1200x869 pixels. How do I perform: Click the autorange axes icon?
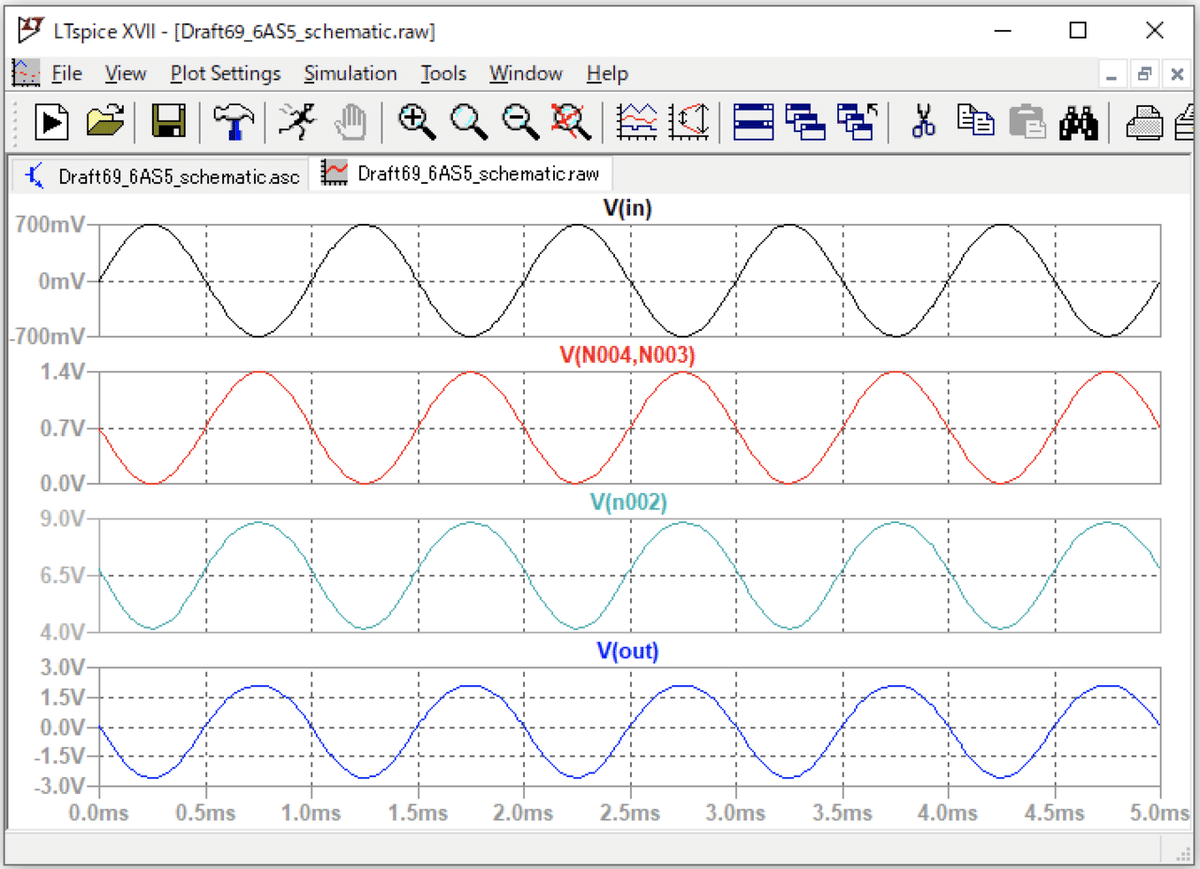coord(689,122)
